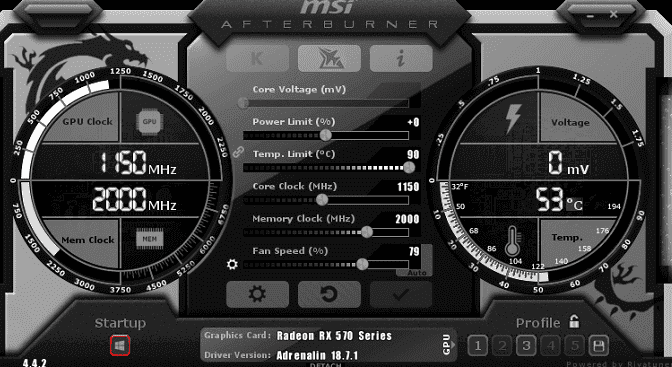Toggle Windows startup apply button
The image size is (672, 367).
[120, 346]
